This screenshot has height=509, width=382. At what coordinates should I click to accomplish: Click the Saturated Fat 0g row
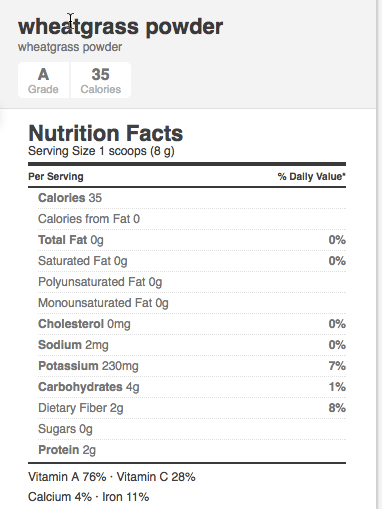coord(192,261)
